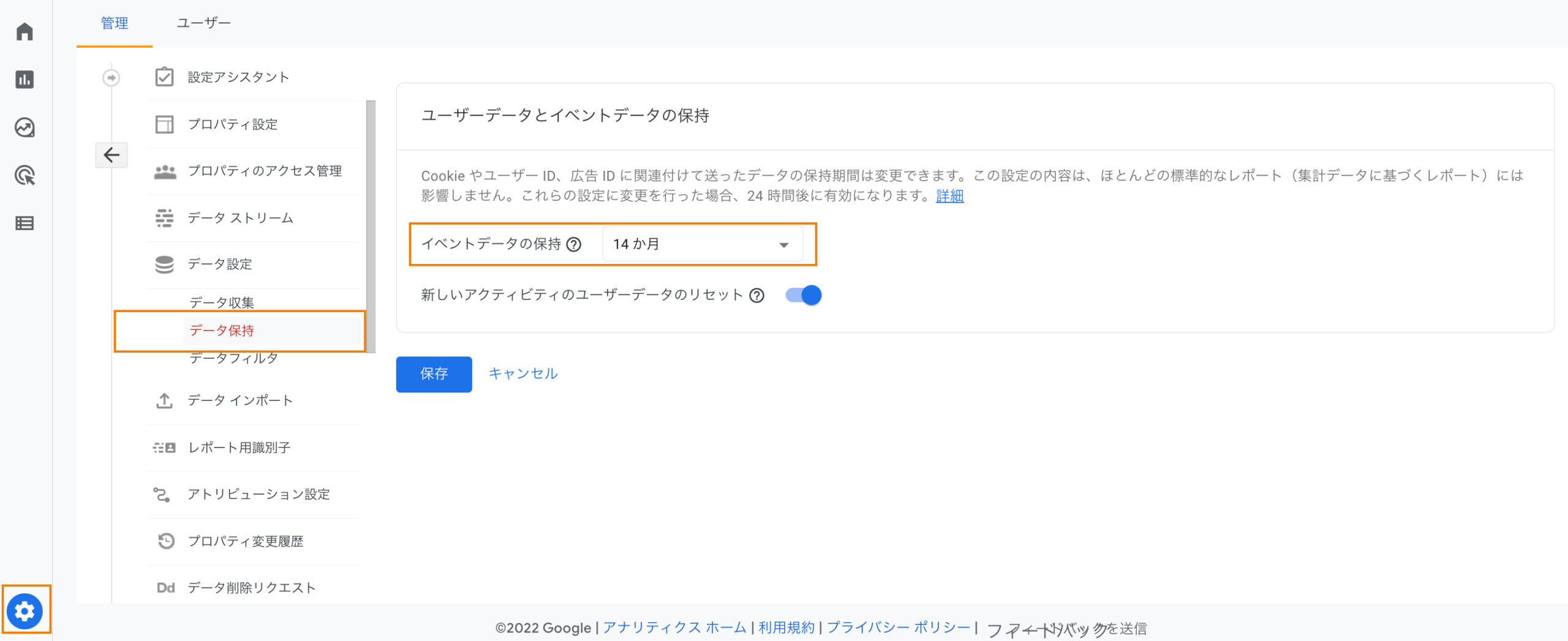Click the データ ストリーム icon
The height and width of the screenshot is (641, 1568).
click(164, 218)
